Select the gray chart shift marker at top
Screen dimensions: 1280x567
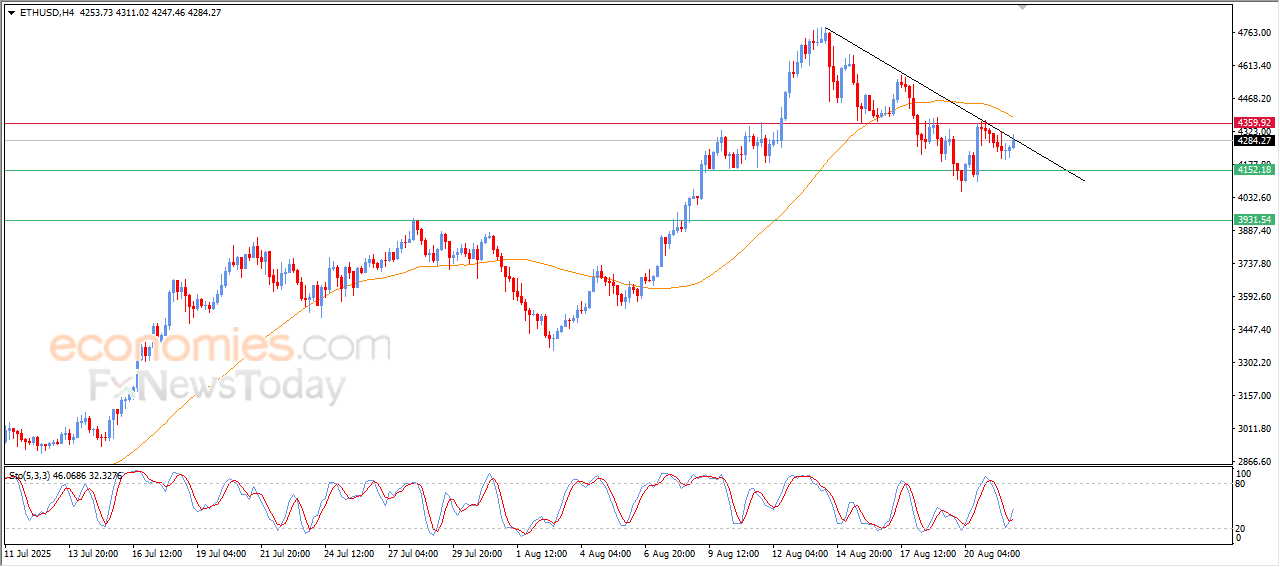[1022, 7]
